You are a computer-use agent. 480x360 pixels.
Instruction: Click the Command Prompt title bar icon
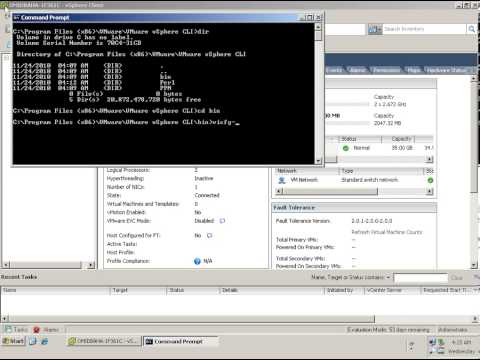coord(17,17)
